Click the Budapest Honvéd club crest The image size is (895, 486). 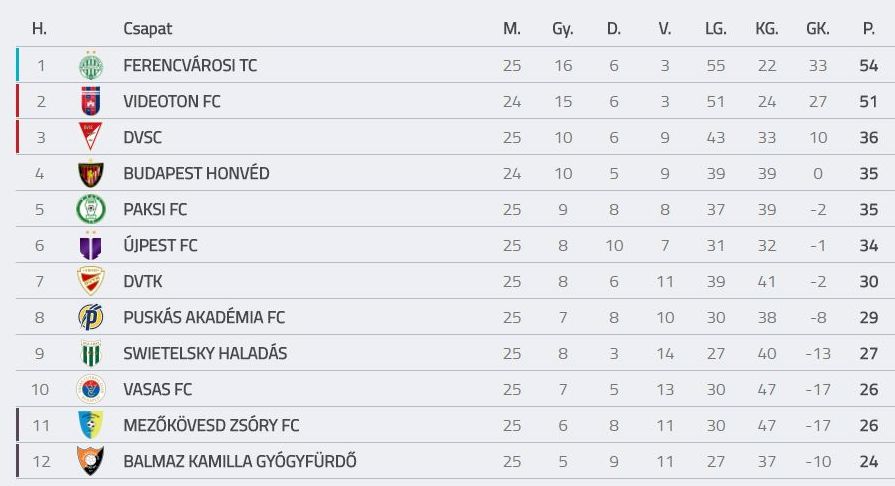tap(91, 173)
